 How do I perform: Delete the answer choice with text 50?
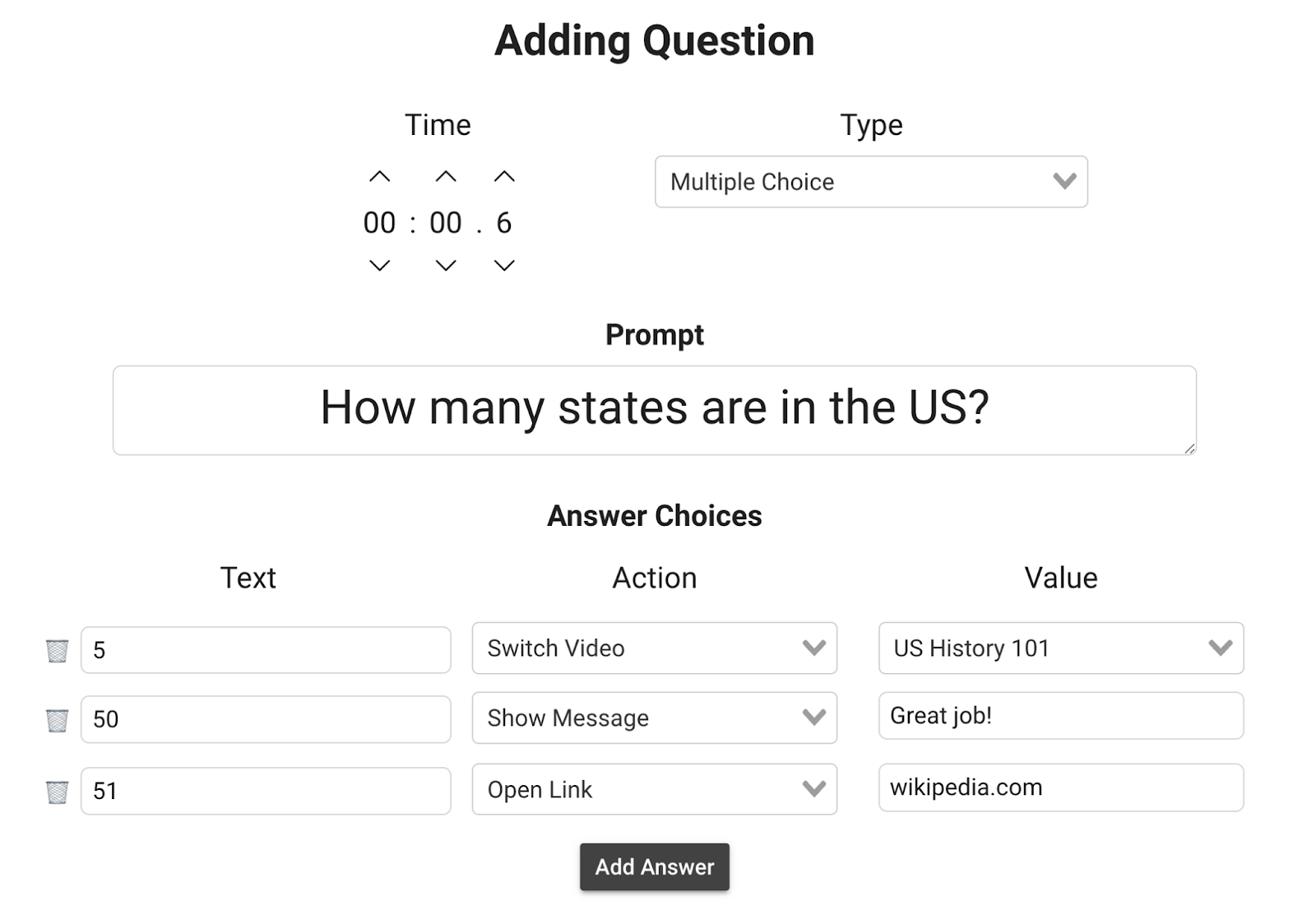(x=57, y=721)
